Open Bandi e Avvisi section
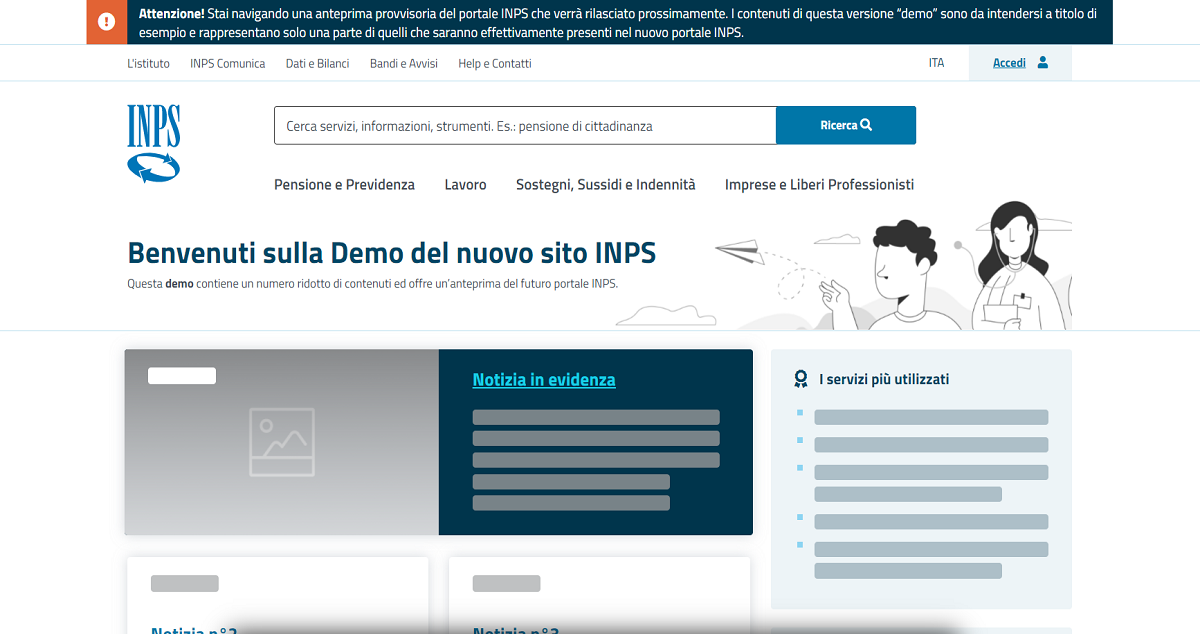Image resolution: width=1200 pixels, height=634 pixels. point(404,63)
